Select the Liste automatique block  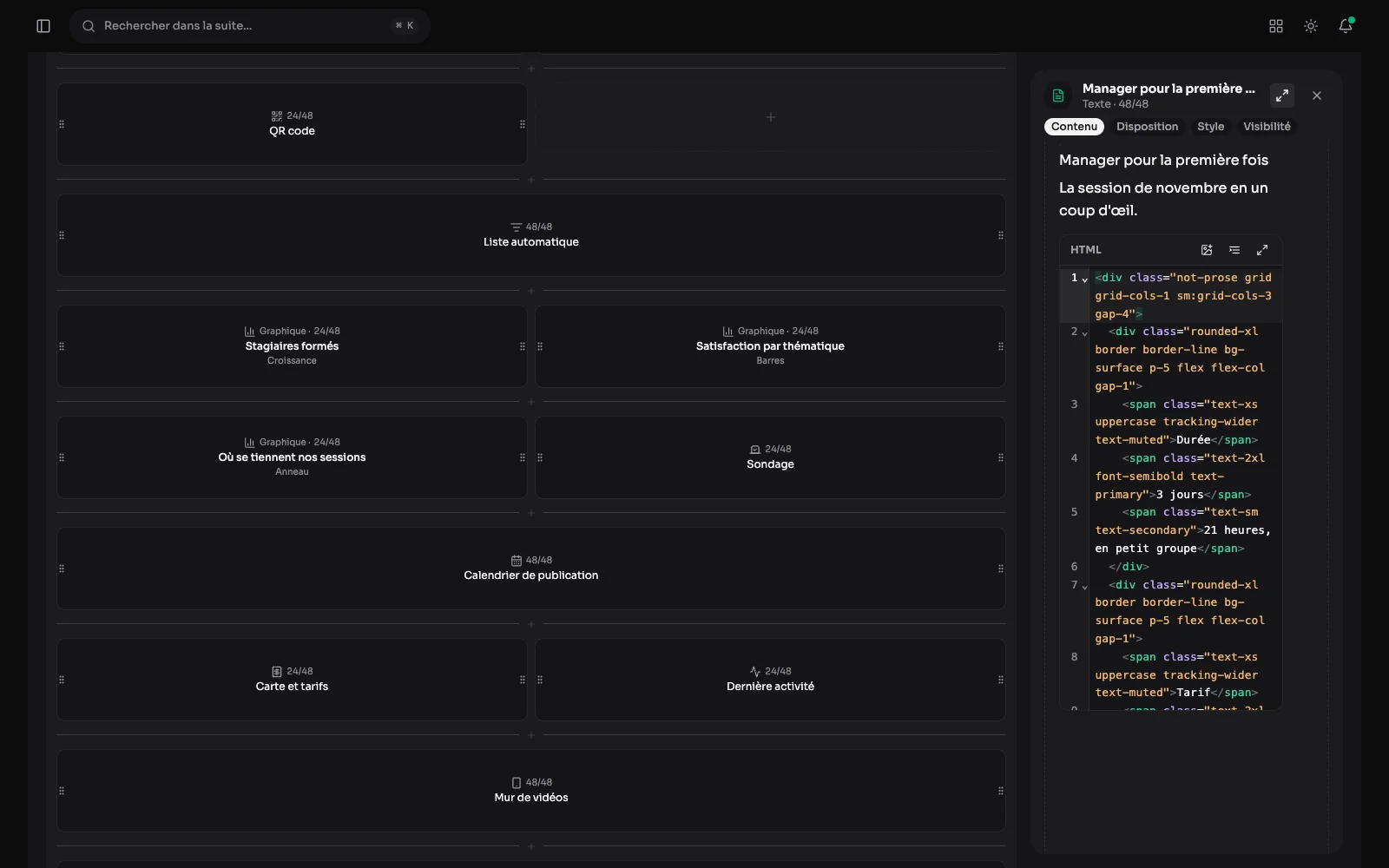coord(531,235)
